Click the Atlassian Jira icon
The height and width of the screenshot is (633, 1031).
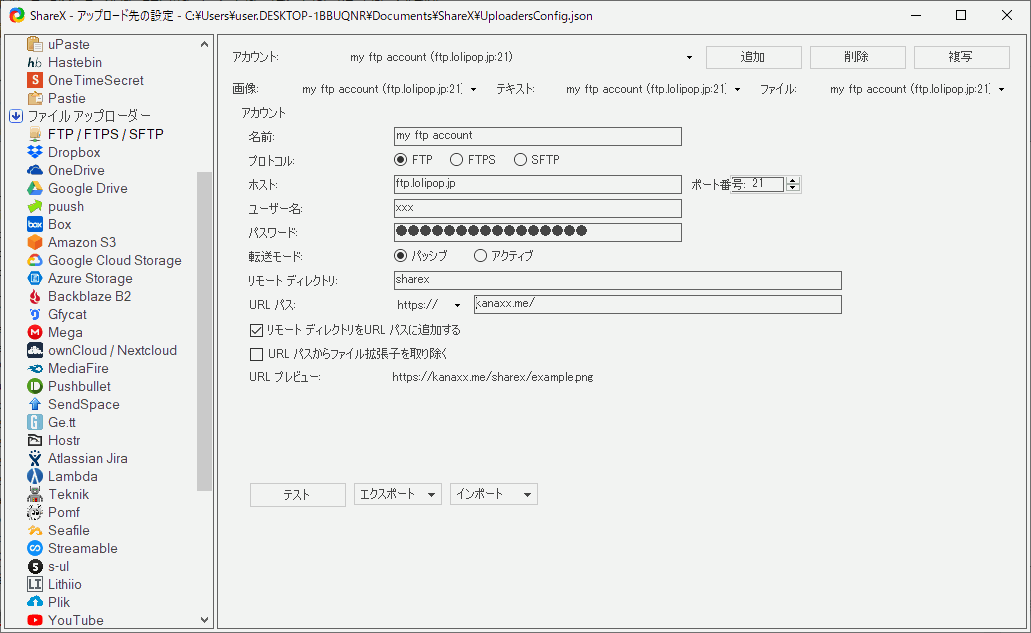click(35, 458)
